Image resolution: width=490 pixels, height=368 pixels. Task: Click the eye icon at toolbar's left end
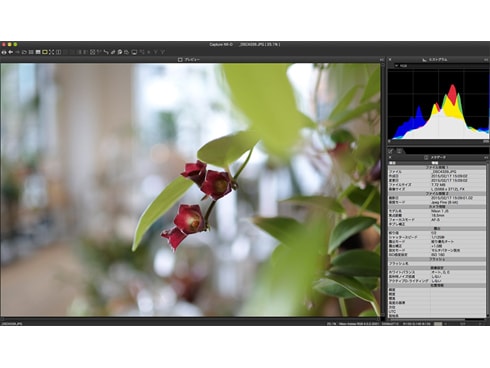[x=4, y=52]
